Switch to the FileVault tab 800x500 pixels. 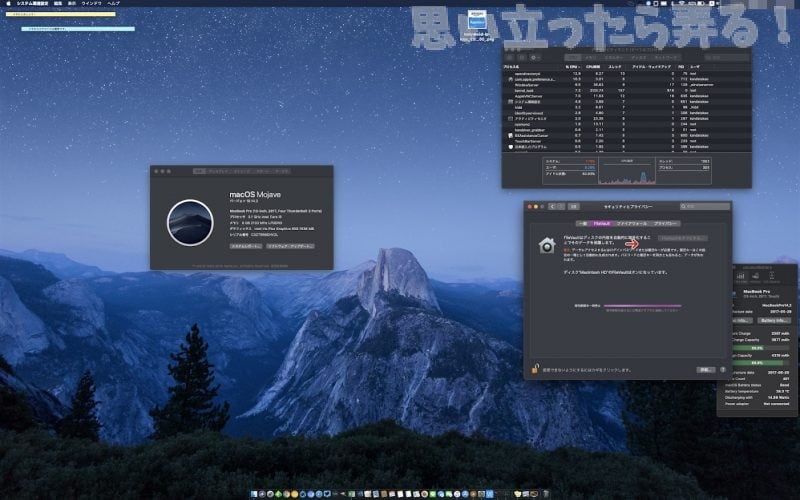(602, 223)
